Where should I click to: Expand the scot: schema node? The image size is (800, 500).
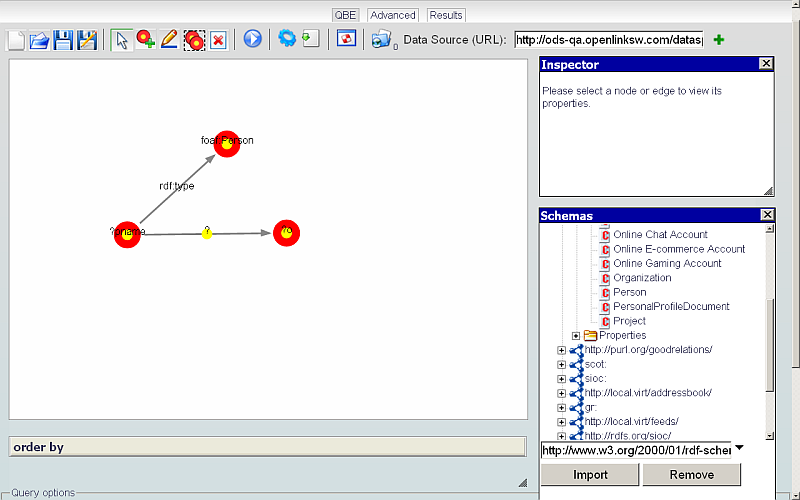(561, 365)
